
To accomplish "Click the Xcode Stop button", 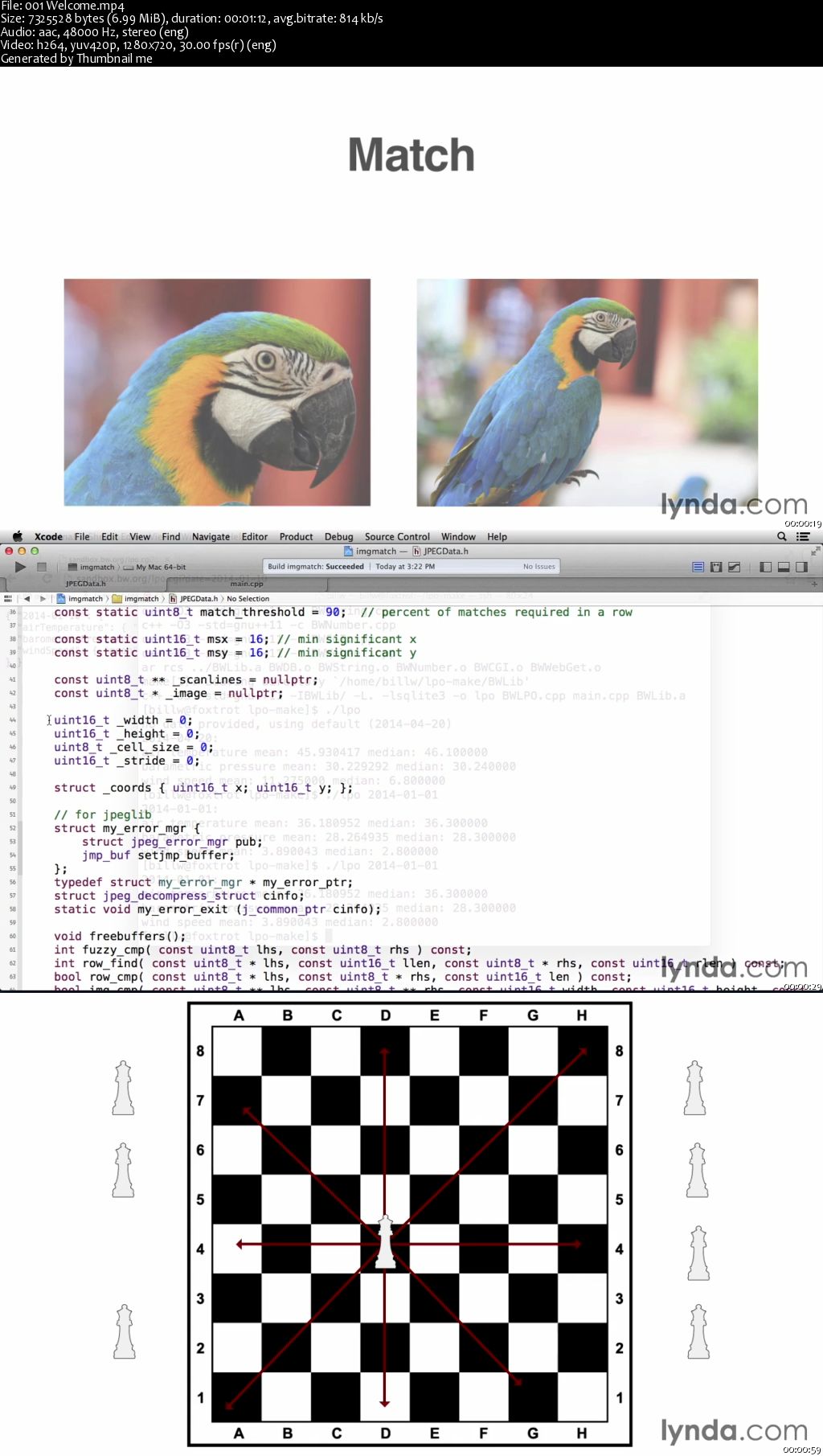I will 42,567.
